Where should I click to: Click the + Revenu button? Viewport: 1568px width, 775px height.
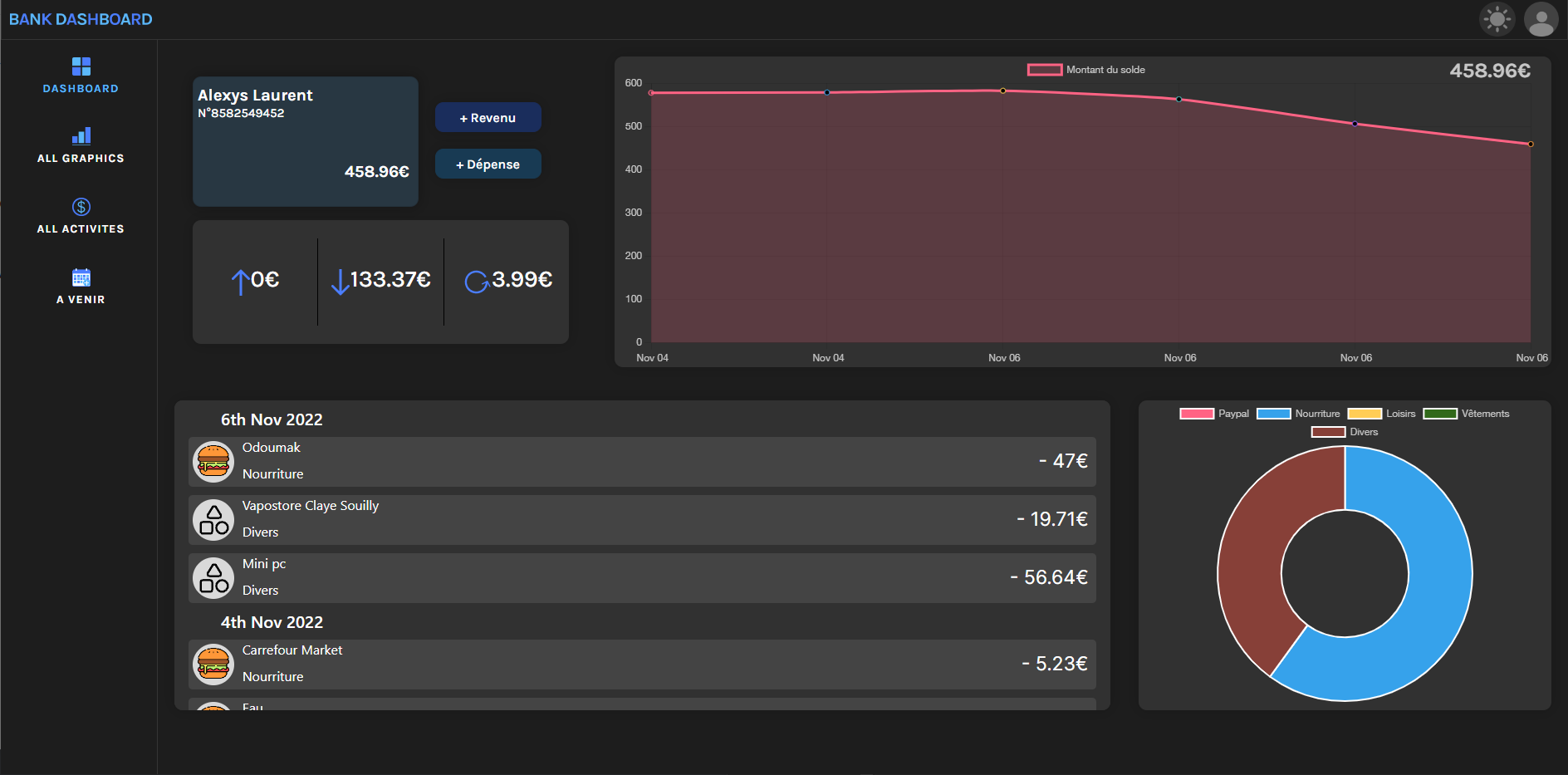(488, 117)
